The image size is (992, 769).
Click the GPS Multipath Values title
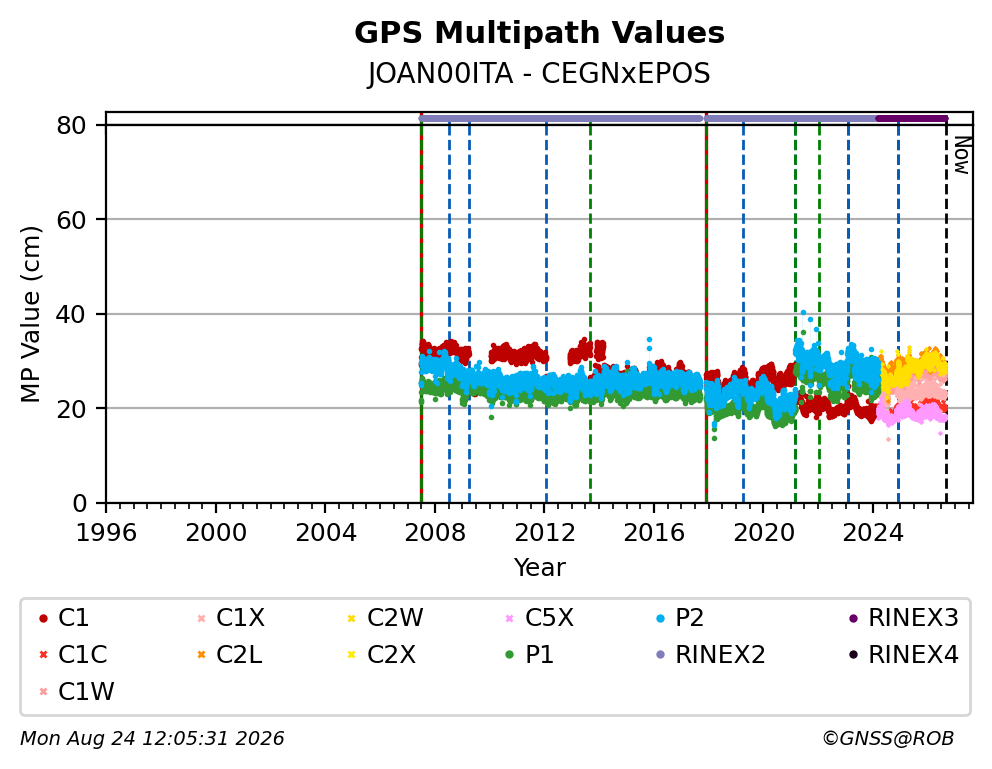click(x=539, y=33)
